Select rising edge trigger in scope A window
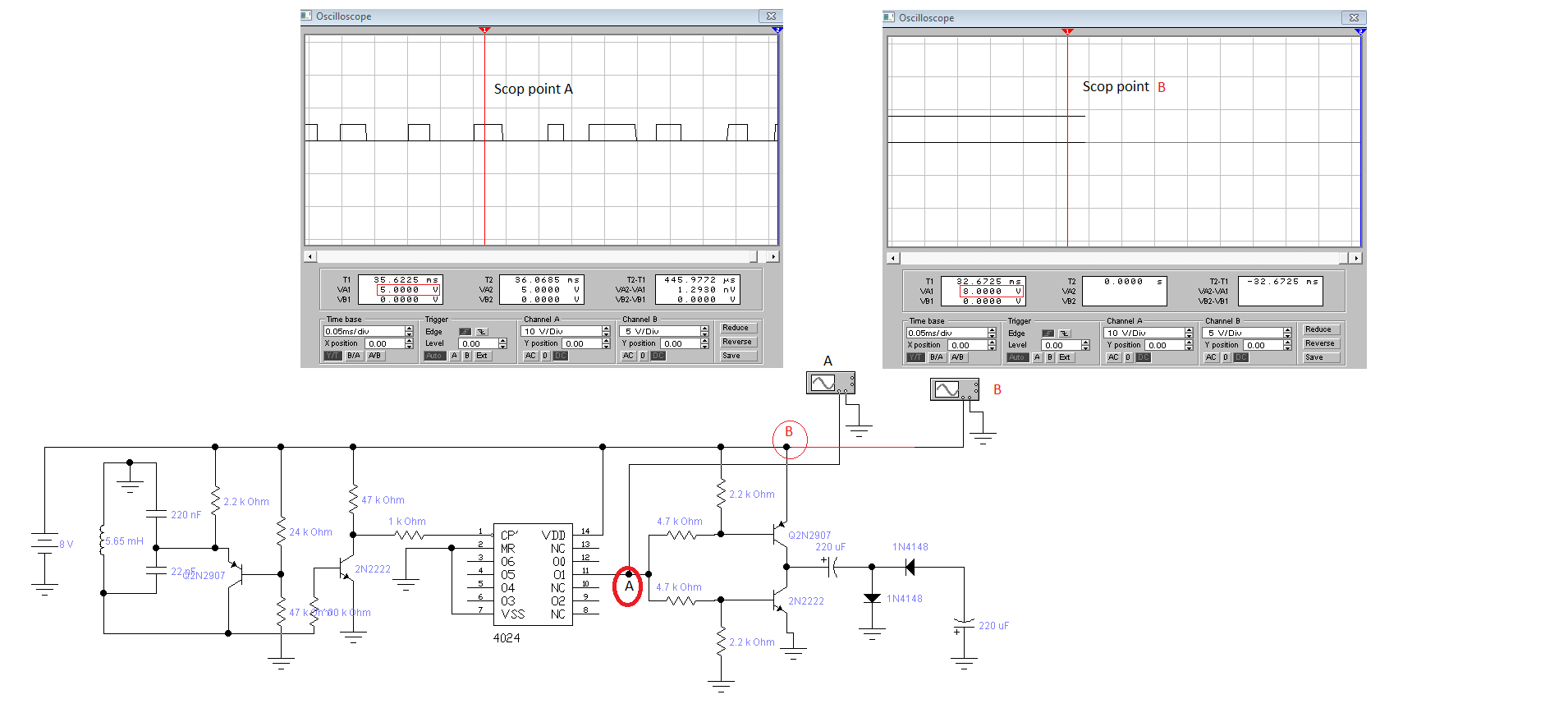 click(465, 332)
